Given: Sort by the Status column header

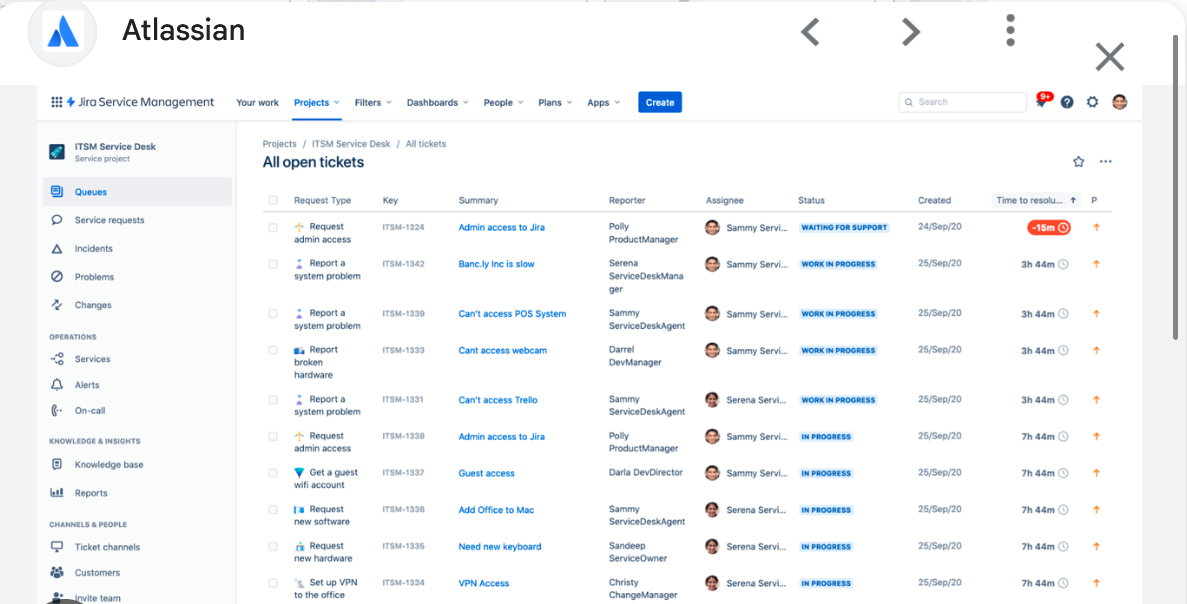Looking at the screenshot, I should click(x=811, y=201).
